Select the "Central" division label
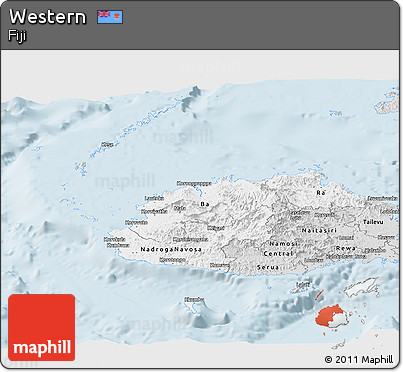Image resolution: width=403 pixels, height=372 pixels. 278,254
